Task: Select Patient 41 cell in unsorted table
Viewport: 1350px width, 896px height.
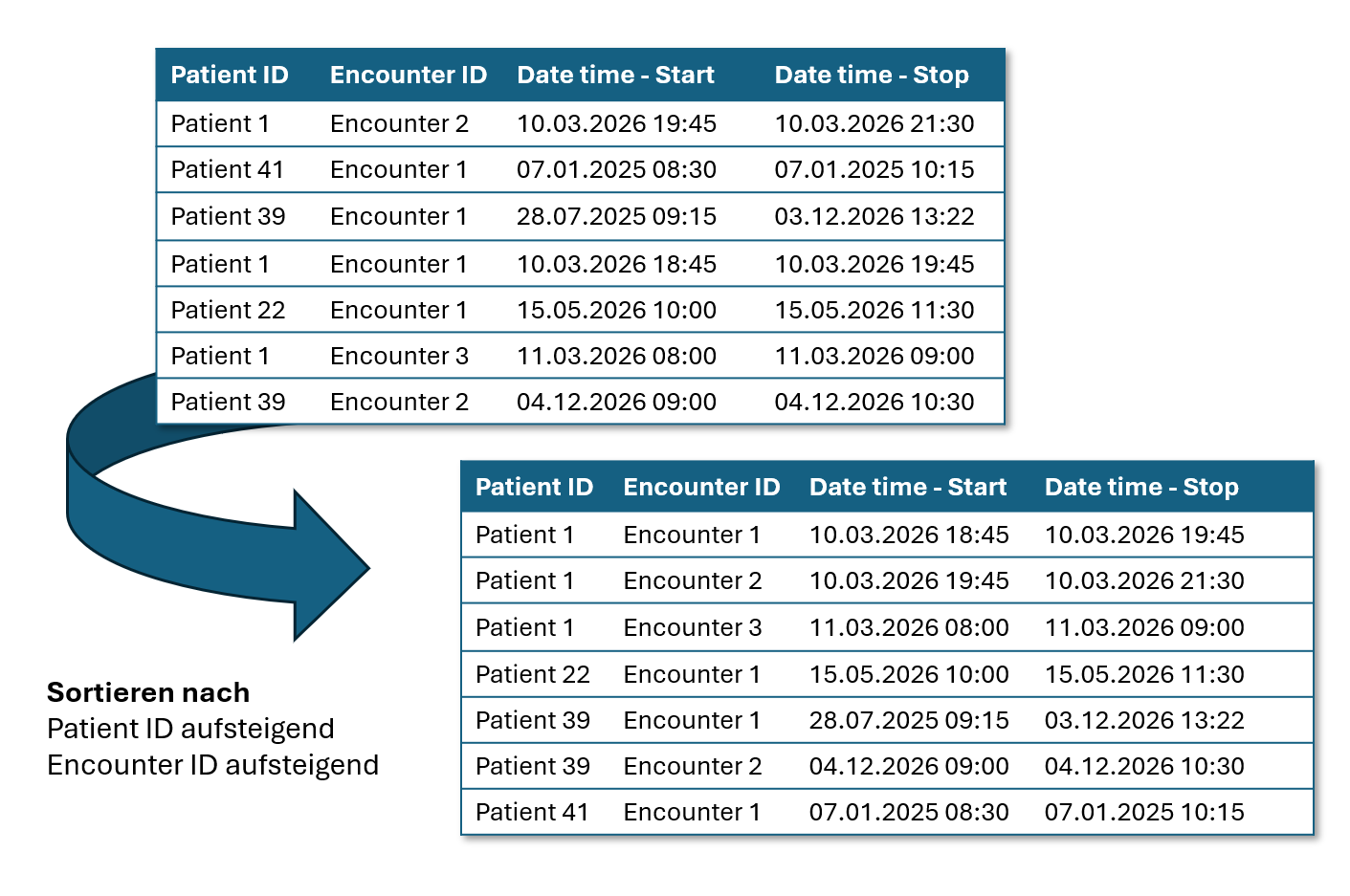Action: point(228,170)
